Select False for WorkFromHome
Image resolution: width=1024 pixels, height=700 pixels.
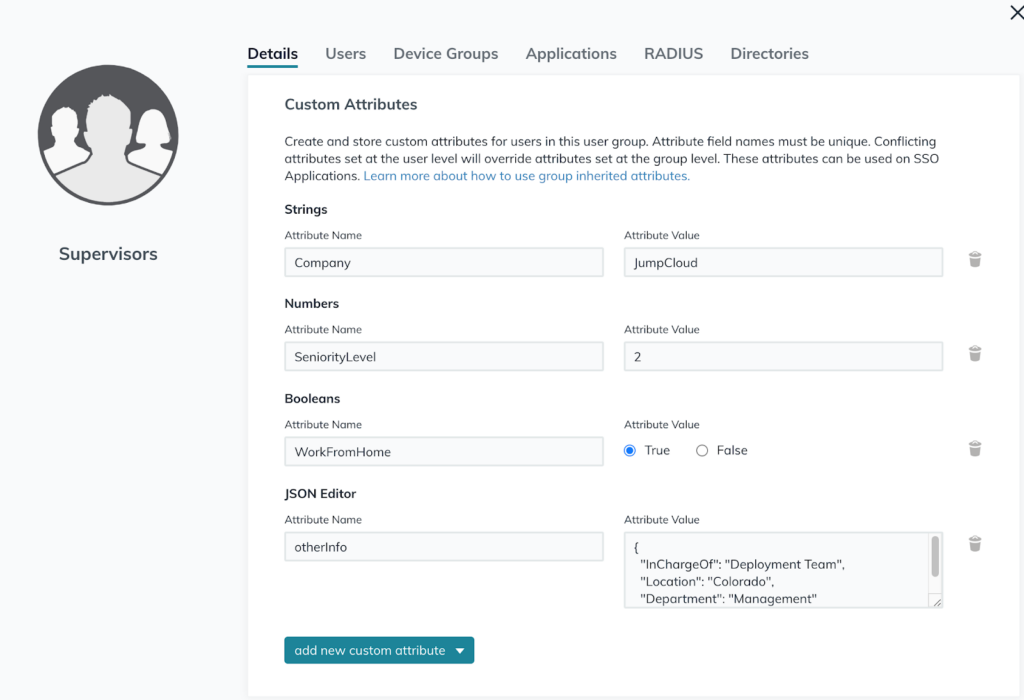(702, 451)
